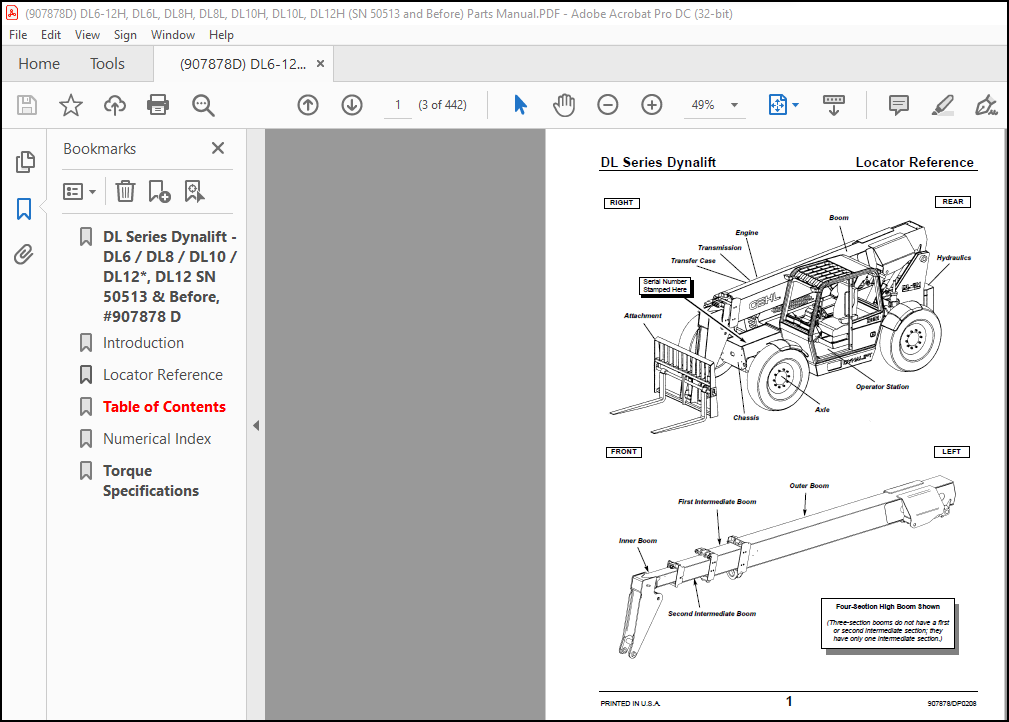Open the Sign menu
Image resolution: width=1009 pixels, height=722 pixels.
pyautogui.click(x=125, y=35)
